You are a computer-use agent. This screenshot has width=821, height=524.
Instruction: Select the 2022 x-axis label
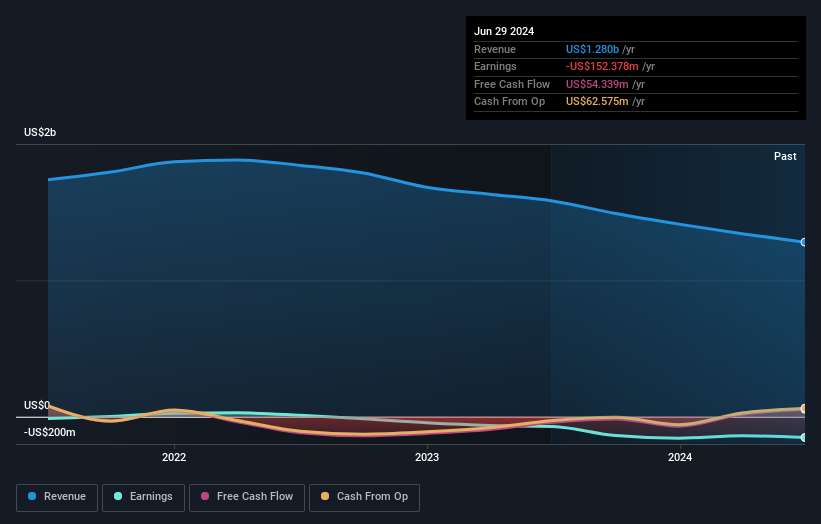(x=174, y=458)
